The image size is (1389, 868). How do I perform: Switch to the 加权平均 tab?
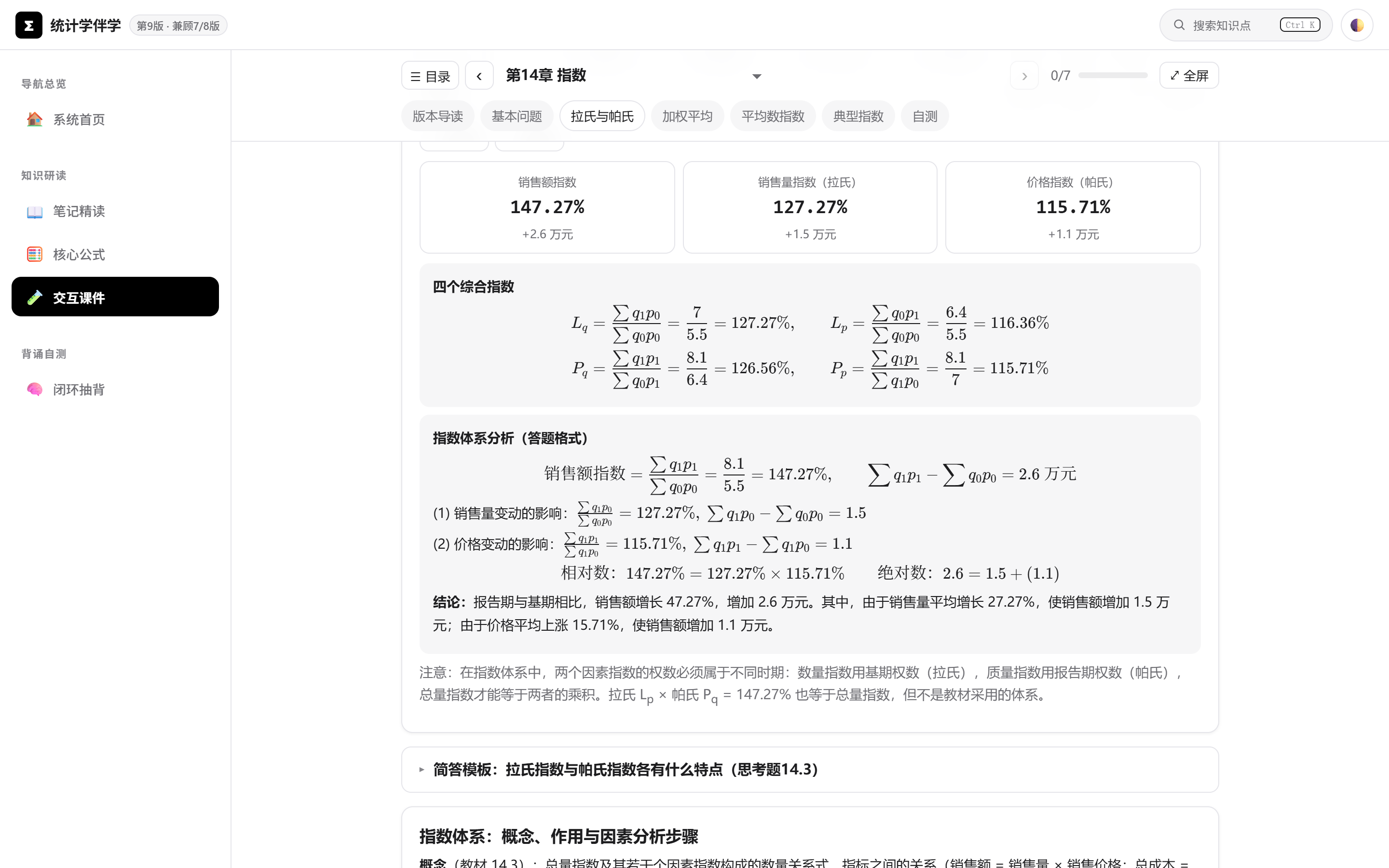tap(687, 116)
